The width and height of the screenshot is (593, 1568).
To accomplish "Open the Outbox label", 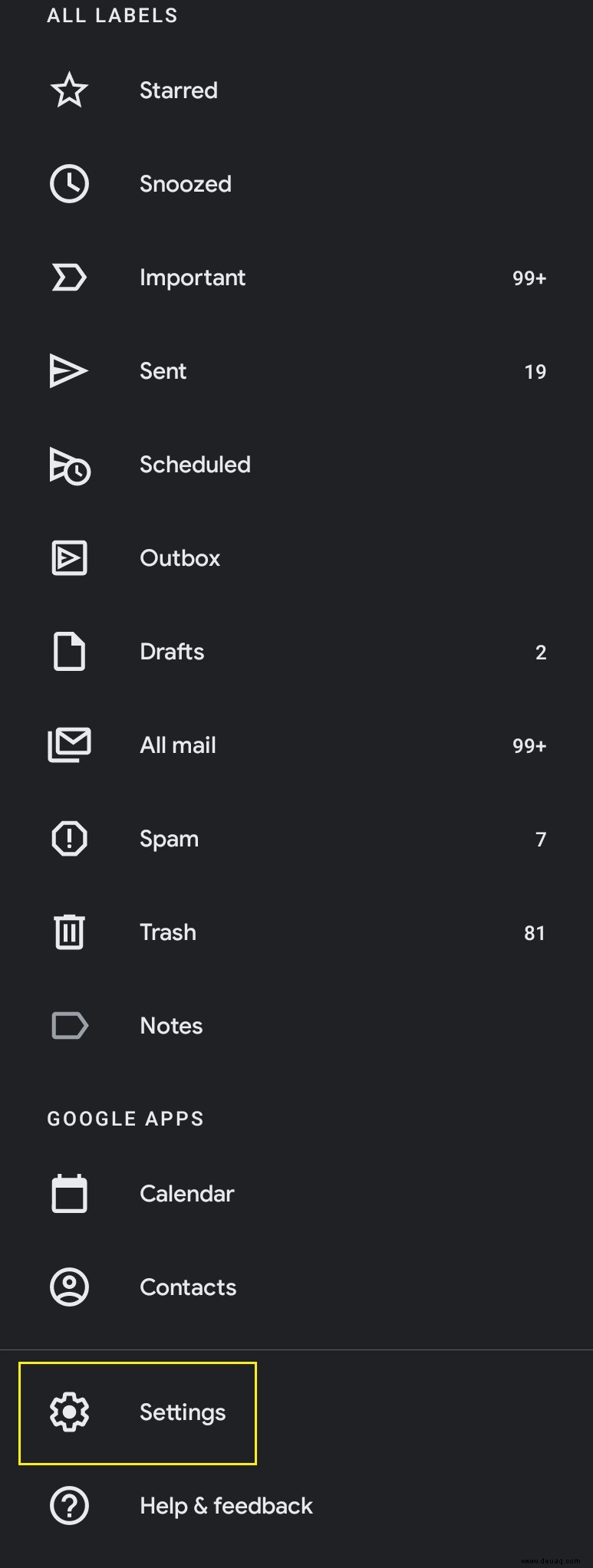I will pyautogui.click(x=296, y=558).
